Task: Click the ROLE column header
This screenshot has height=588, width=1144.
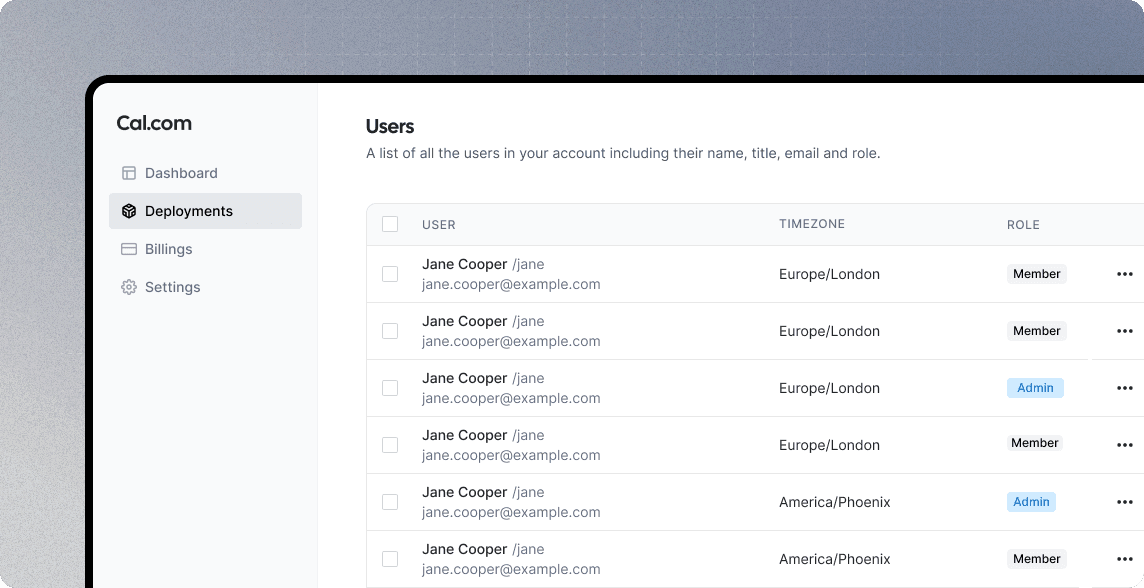Action: [x=1023, y=225]
